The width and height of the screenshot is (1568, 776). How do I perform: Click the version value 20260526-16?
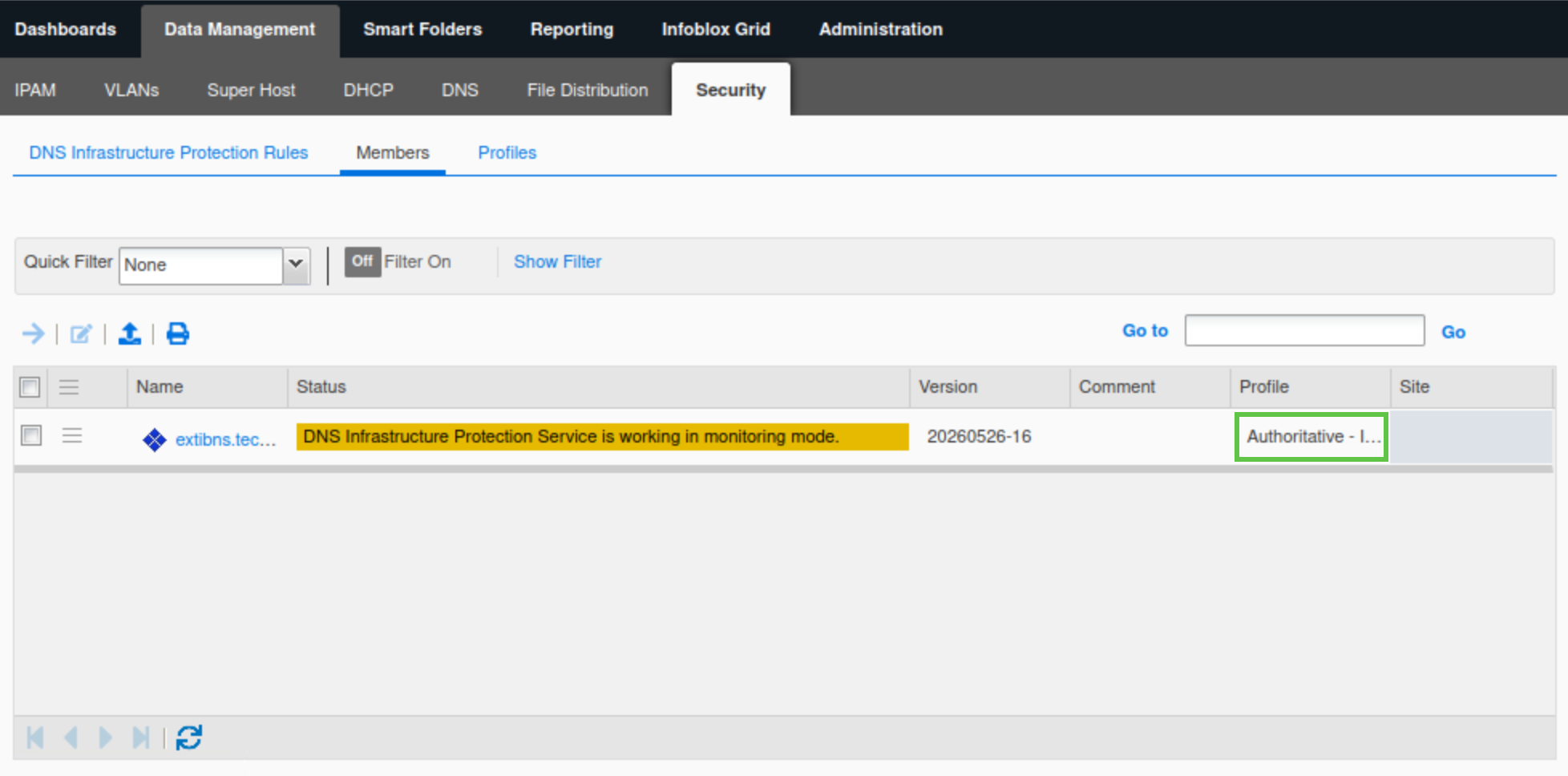click(x=979, y=436)
